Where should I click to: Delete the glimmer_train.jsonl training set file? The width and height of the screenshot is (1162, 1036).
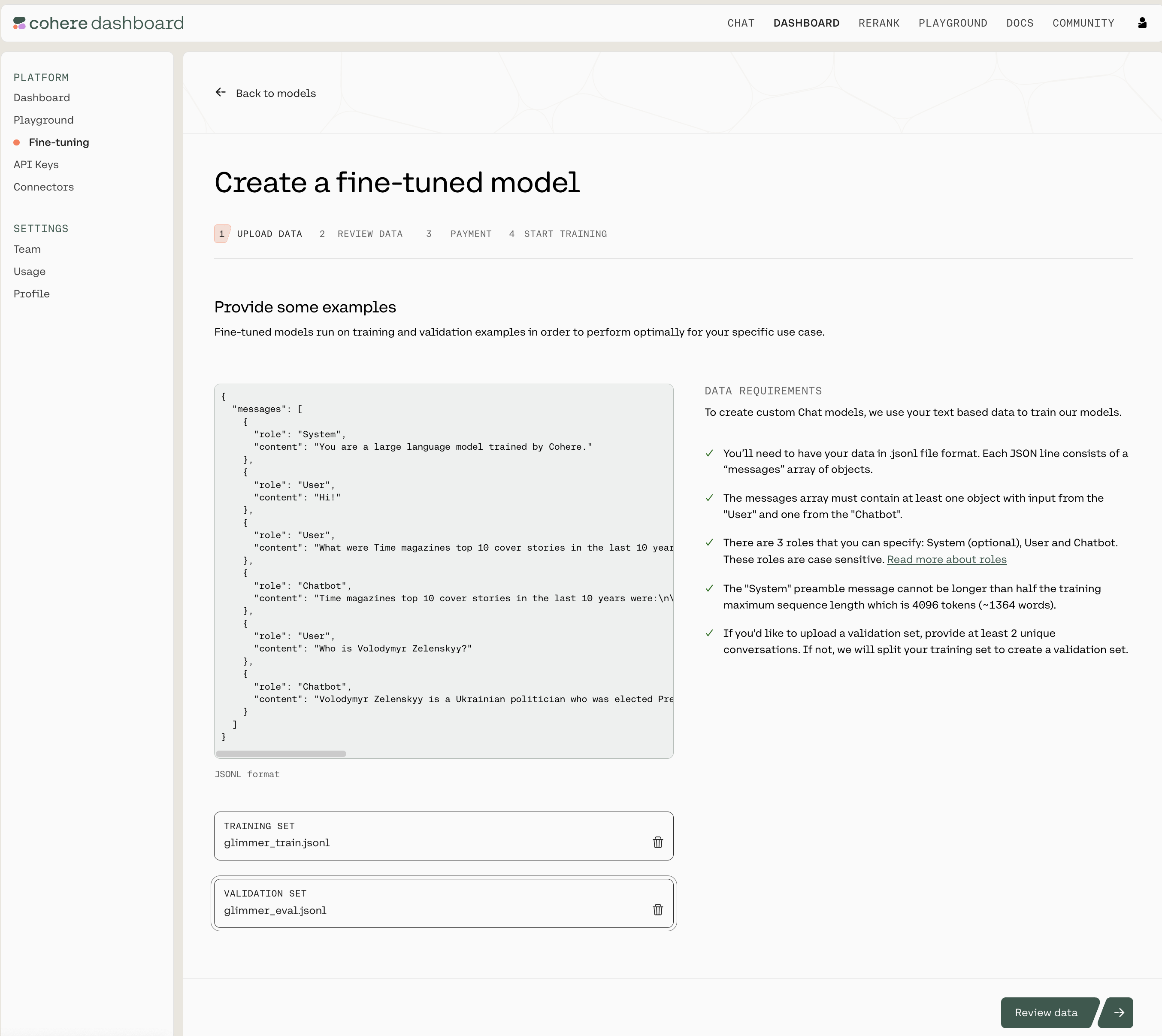658,842
